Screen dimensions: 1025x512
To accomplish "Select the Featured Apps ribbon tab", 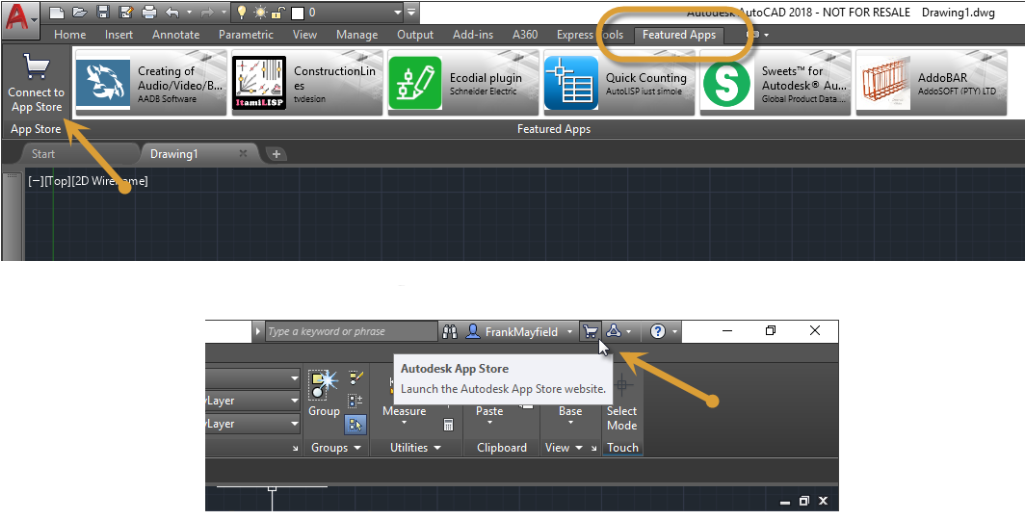I will (x=679, y=35).
